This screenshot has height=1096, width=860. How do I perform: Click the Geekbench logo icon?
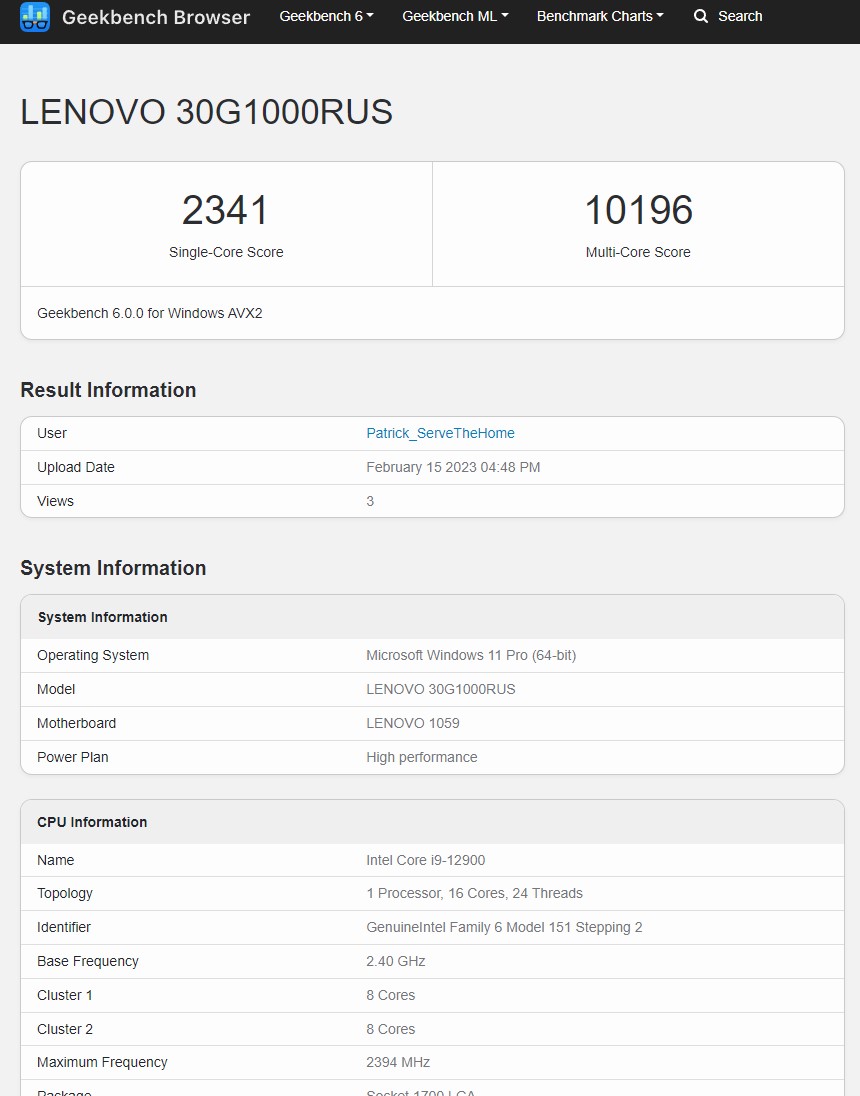pos(35,17)
